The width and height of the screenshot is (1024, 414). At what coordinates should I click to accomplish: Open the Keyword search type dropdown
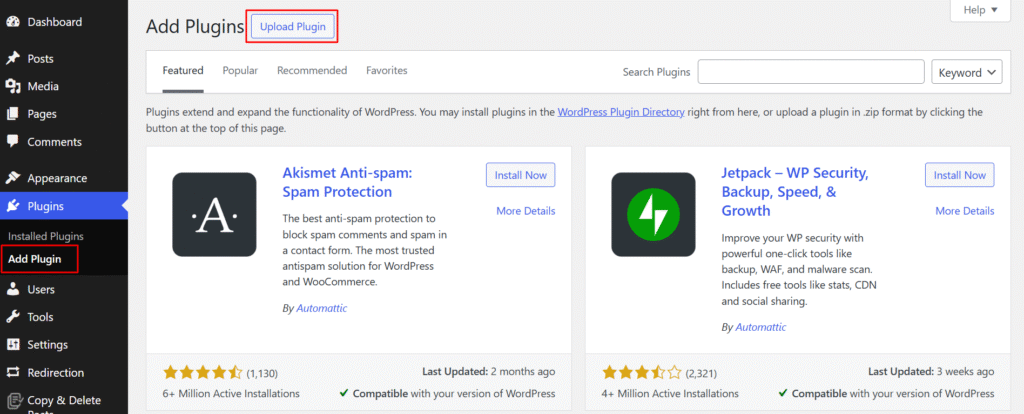pyautogui.click(x=967, y=72)
